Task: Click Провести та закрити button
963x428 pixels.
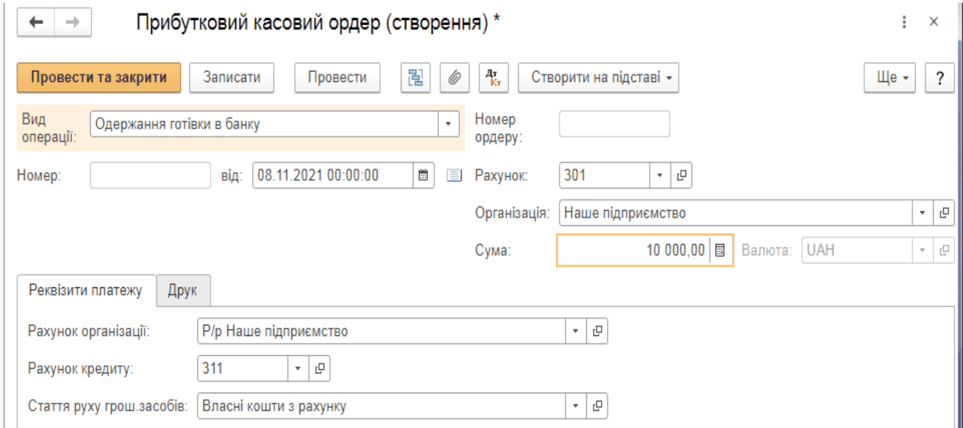Action: tap(99, 78)
